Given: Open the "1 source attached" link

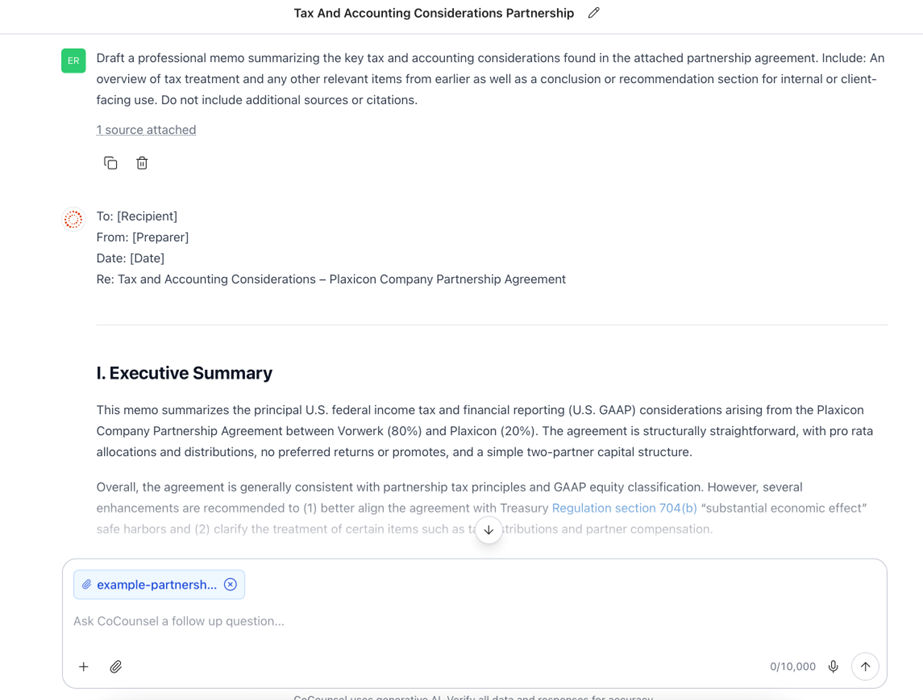Looking at the screenshot, I should pyautogui.click(x=146, y=130).
